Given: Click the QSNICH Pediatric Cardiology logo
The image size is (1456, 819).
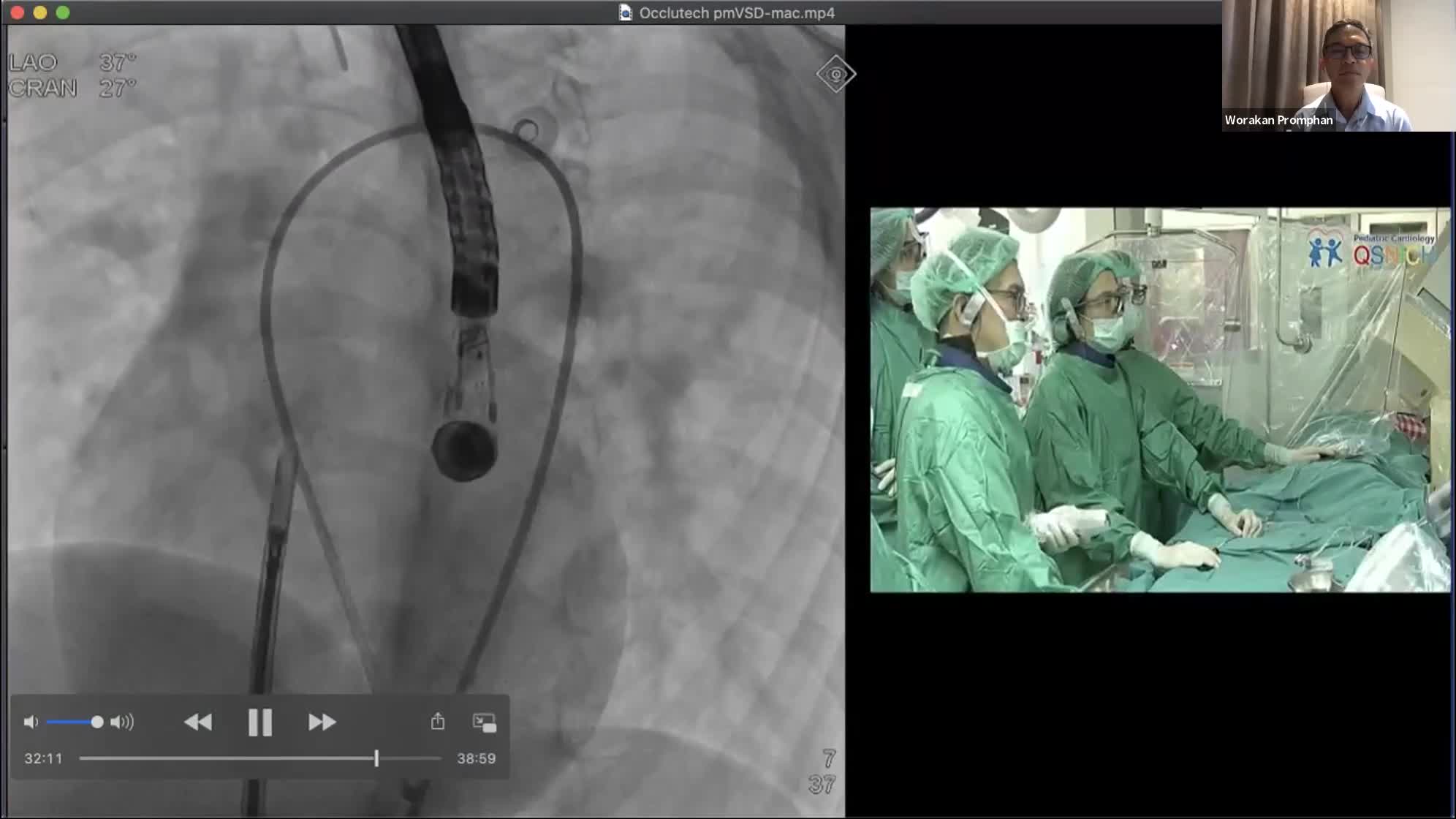Looking at the screenshot, I should pyautogui.click(x=1370, y=250).
